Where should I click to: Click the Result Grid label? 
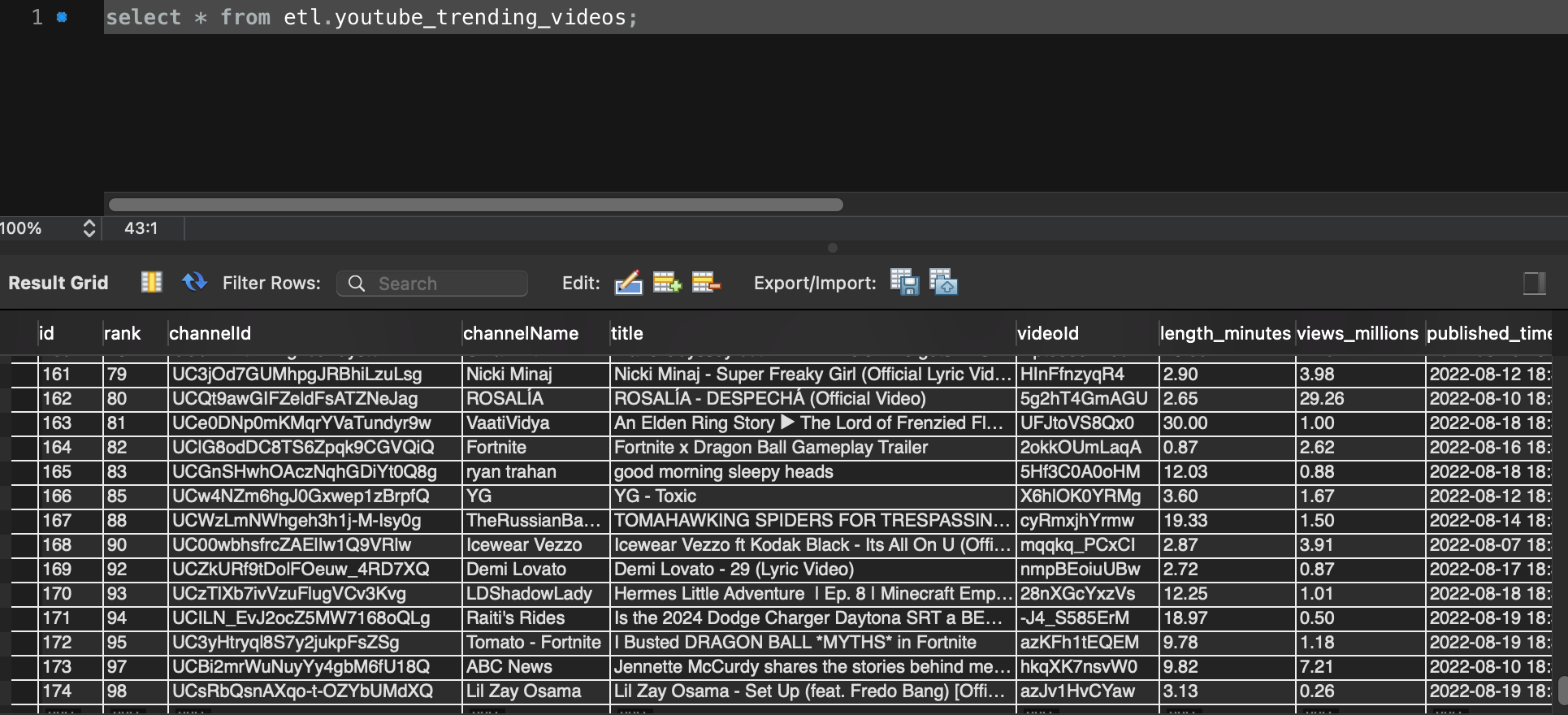58,283
